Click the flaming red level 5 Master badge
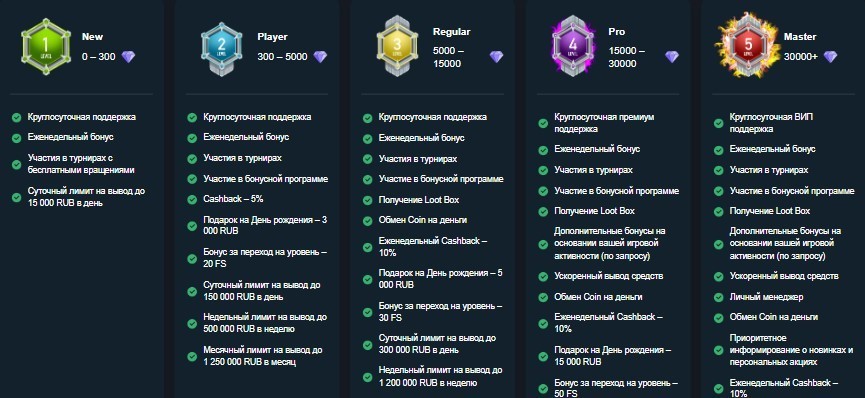The width and height of the screenshot is (865, 398). (749, 46)
